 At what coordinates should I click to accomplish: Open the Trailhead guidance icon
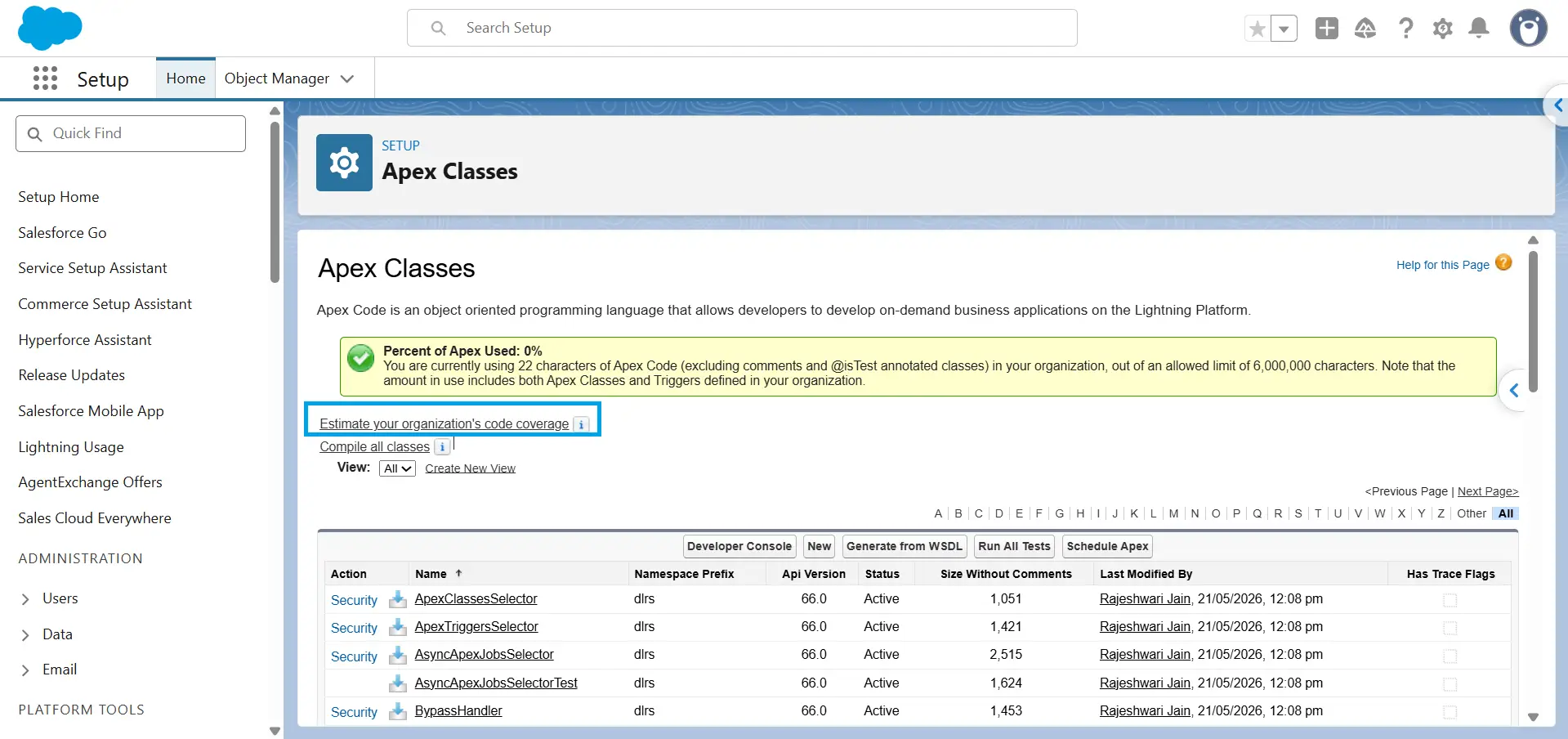click(x=1365, y=29)
